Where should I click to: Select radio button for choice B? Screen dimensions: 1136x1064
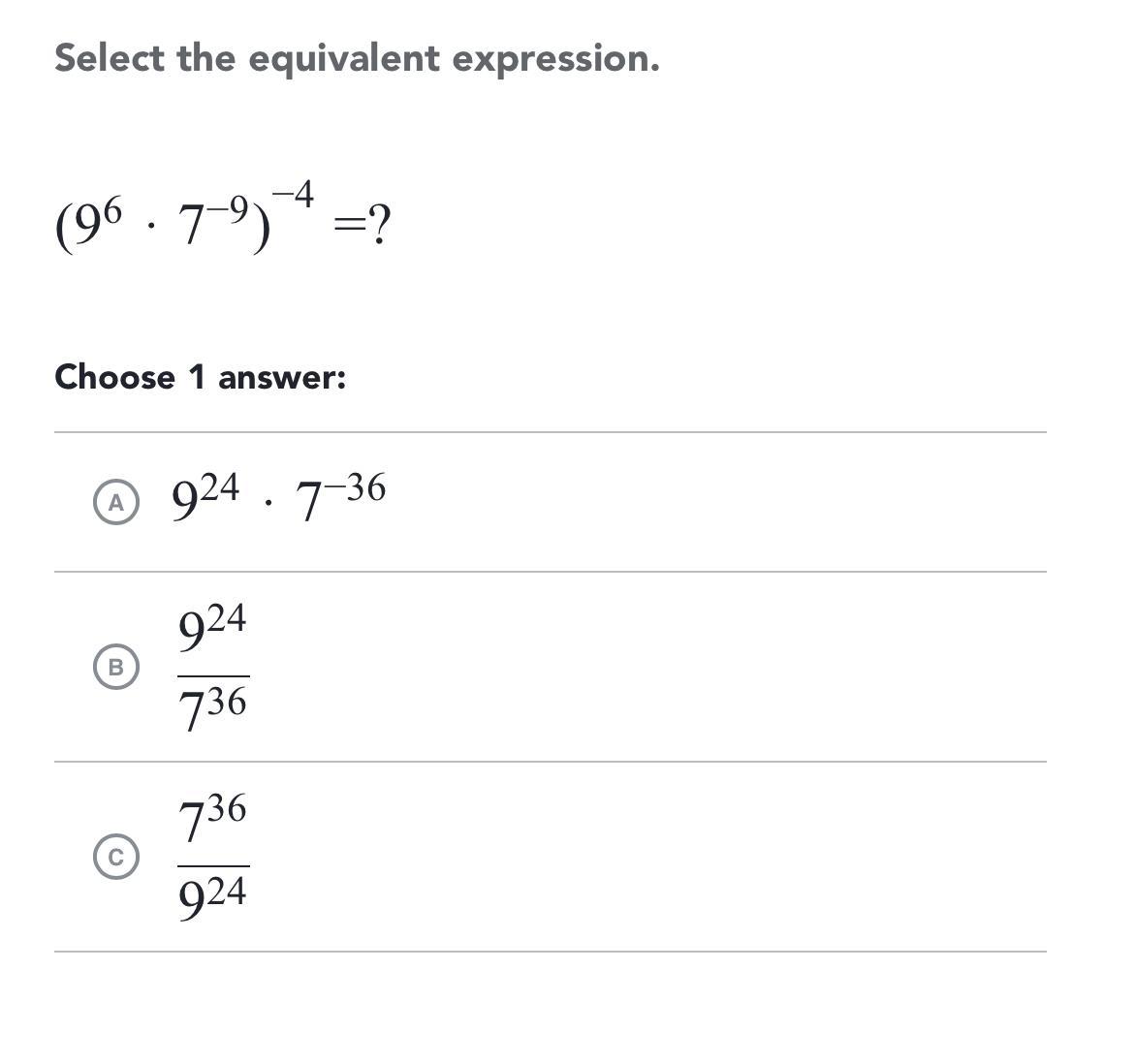coord(116,667)
